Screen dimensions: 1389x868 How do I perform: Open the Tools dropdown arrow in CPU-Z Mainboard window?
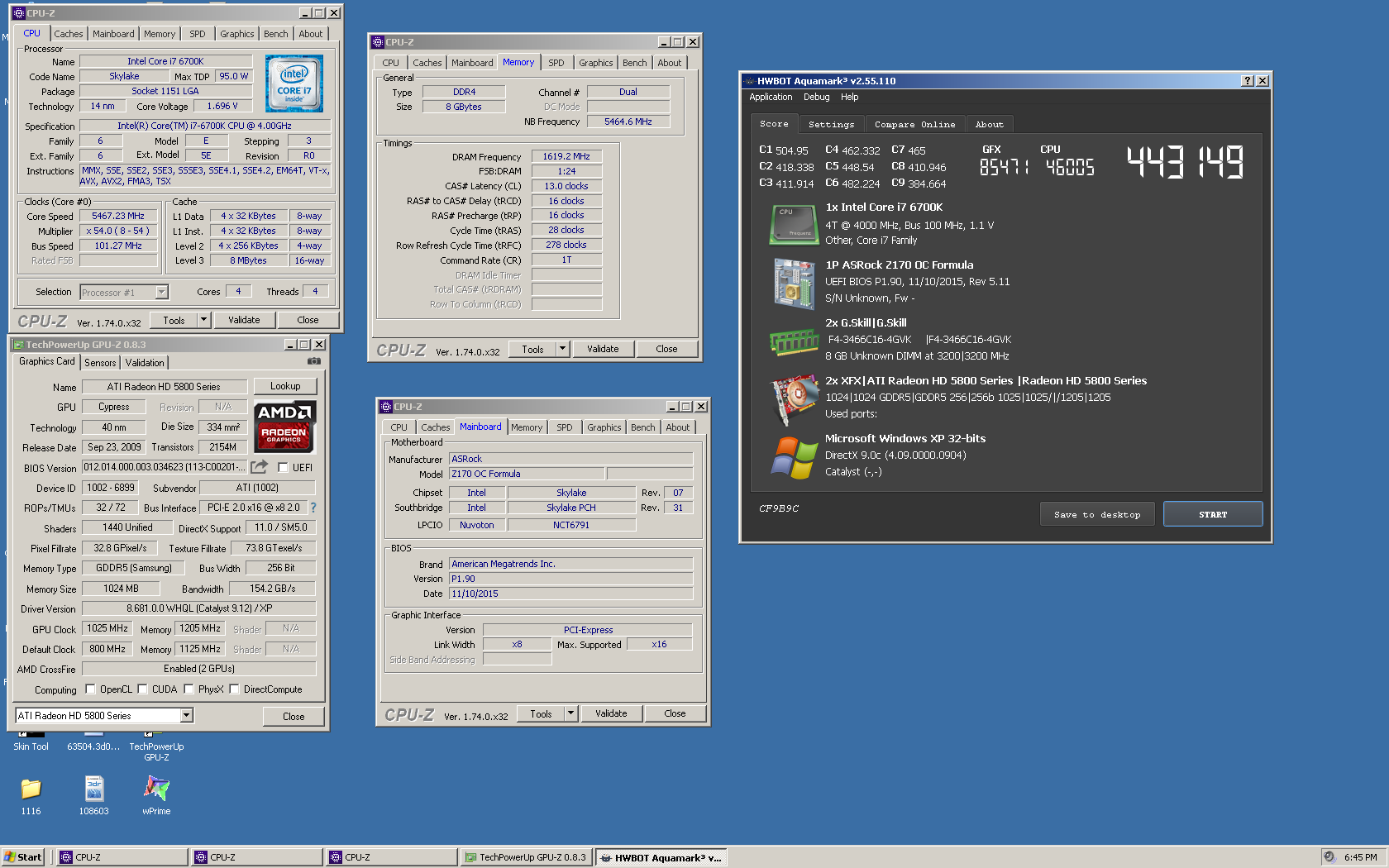pos(571,713)
